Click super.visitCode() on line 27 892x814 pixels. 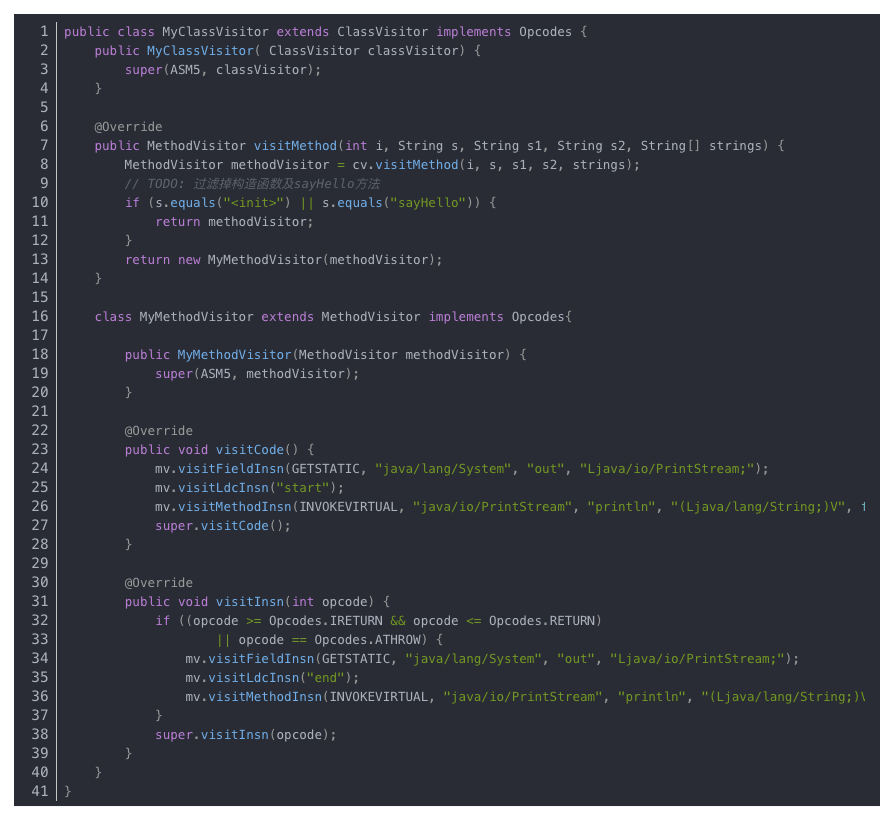[x=219, y=526]
